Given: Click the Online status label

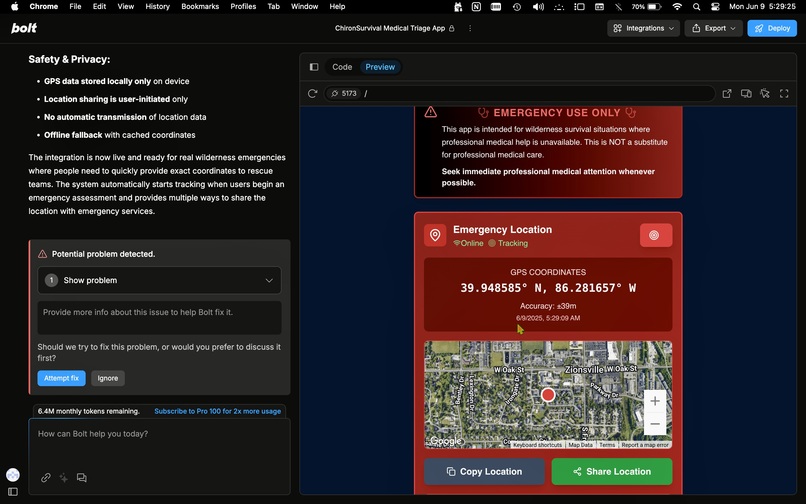Looking at the screenshot, I should 471,243.
